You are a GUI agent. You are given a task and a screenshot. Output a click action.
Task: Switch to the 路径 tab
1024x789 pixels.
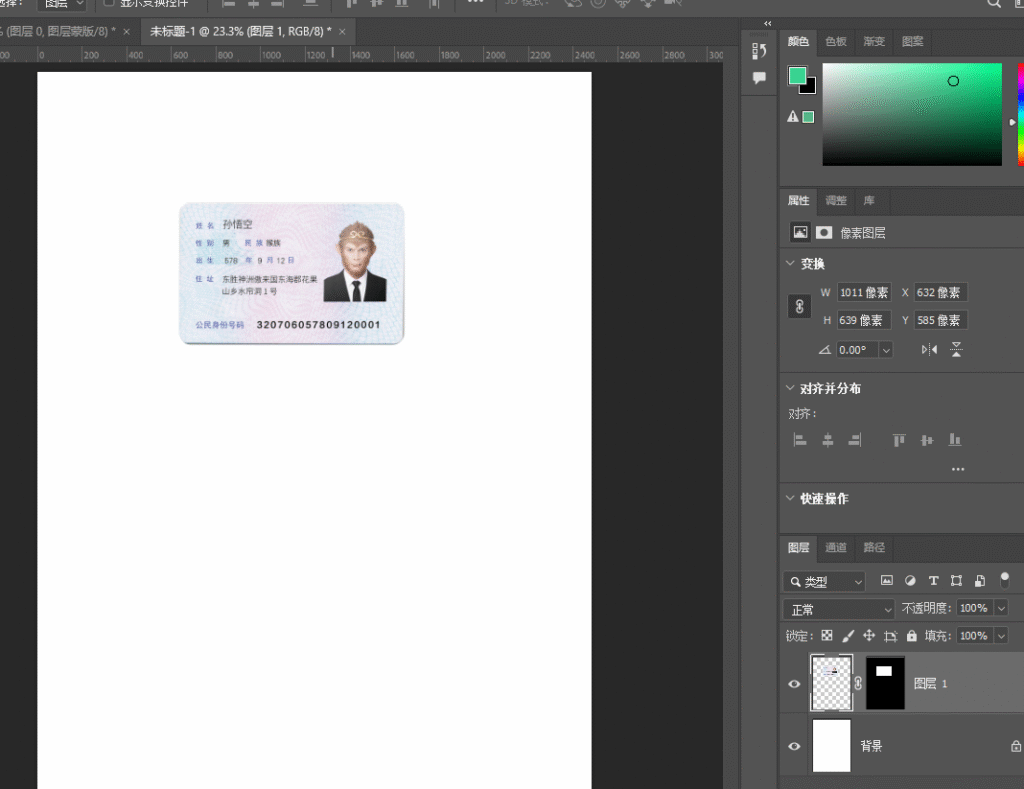tap(874, 547)
